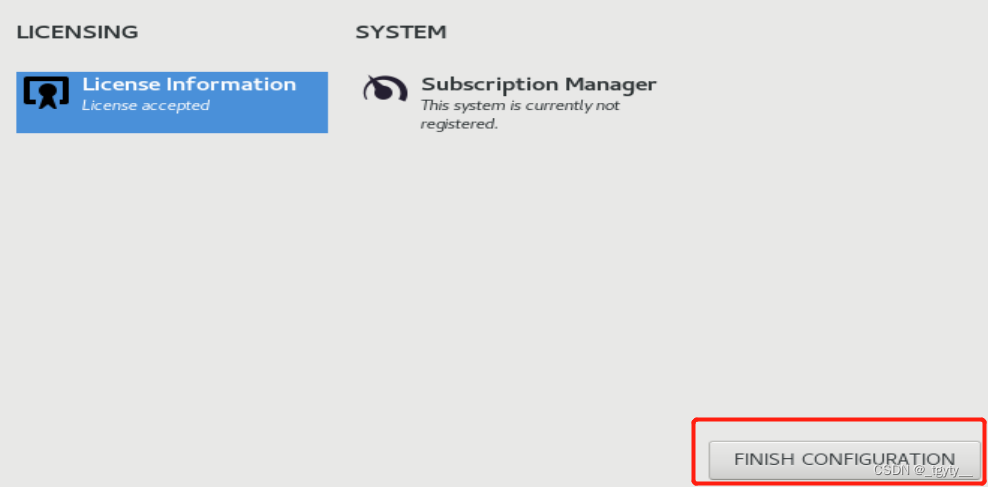Click the 'License accepted' status text
988x487 pixels.
pyautogui.click(x=145, y=105)
